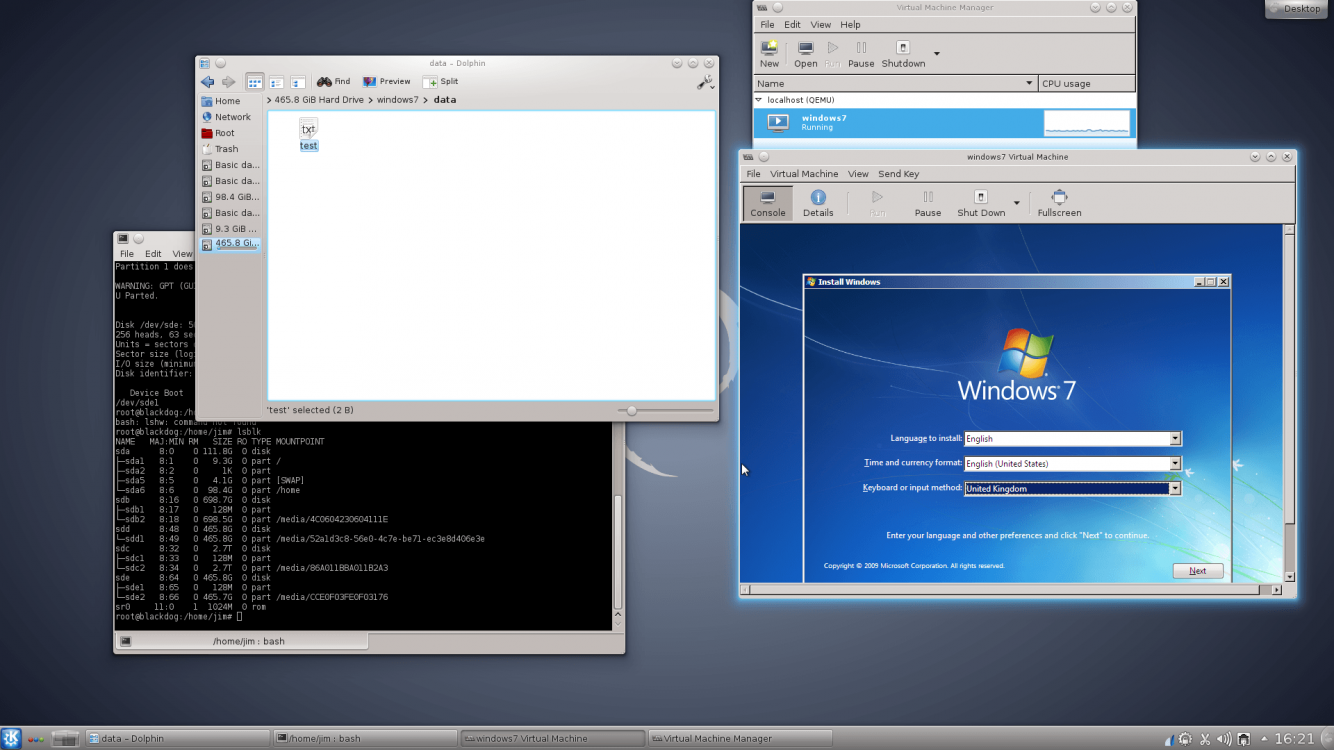This screenshot has height=750, width=1334.
Task: Open KDE application launcher
Action: [x=11, y=739]
